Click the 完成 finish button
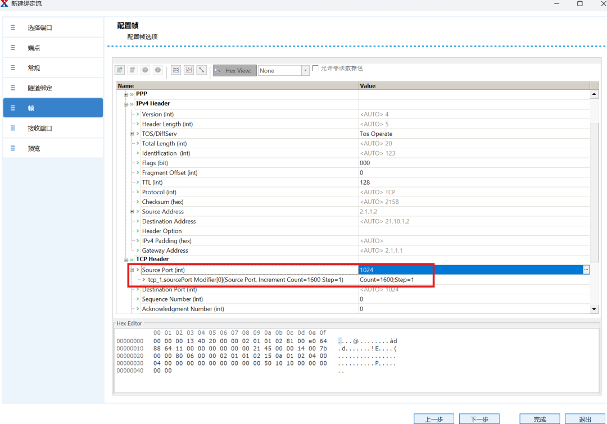The height and width of the screenshot is (424, 607). click(538, 417)
